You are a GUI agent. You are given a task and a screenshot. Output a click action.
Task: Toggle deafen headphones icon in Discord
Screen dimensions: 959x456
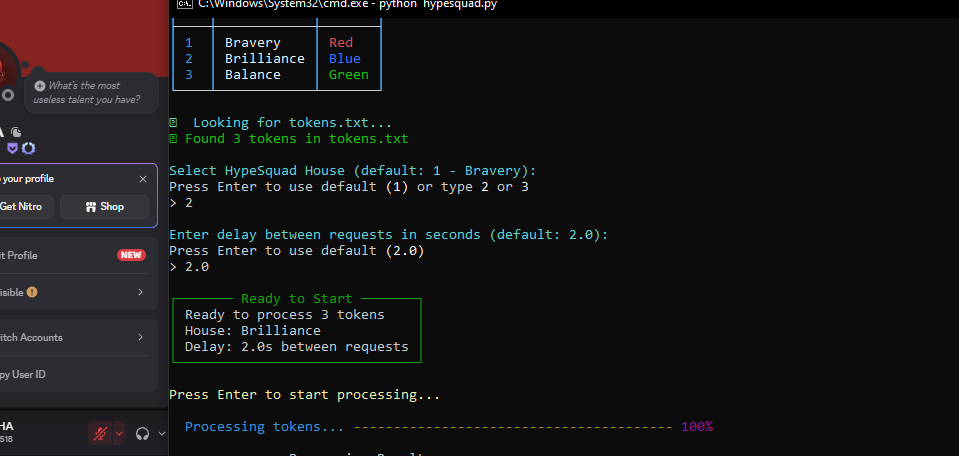[x=143, y=433]
